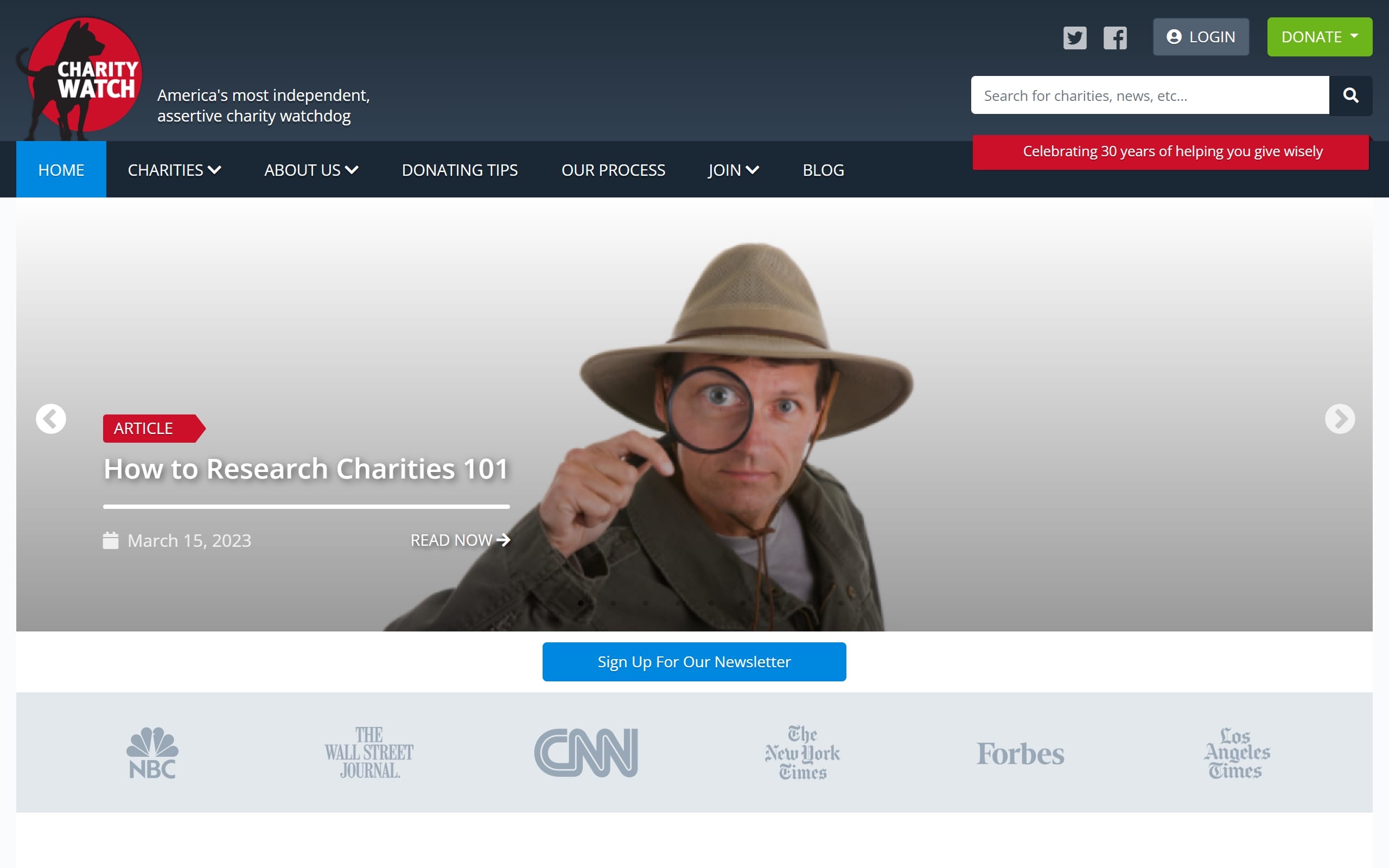Viewport: 1389px width, 868px height.
Task: Click the search for charities input field
Action: 1150,95
